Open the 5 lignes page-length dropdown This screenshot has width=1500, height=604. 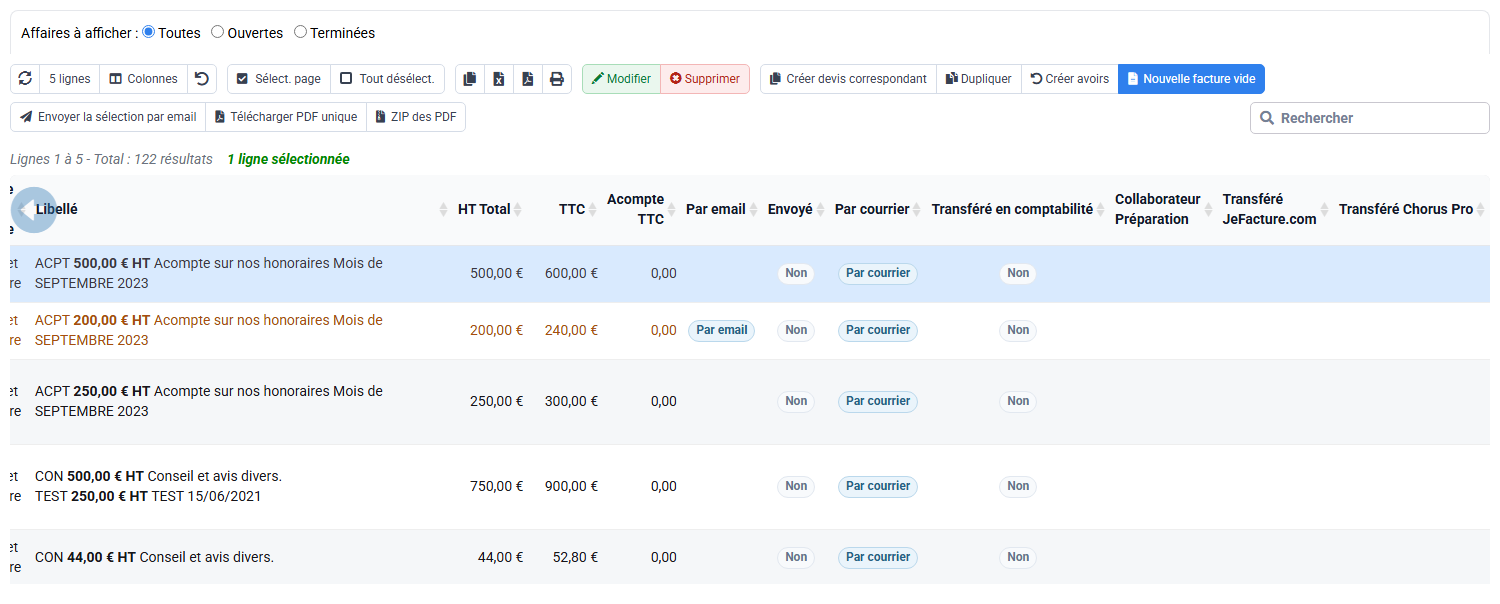pos(69,79)
